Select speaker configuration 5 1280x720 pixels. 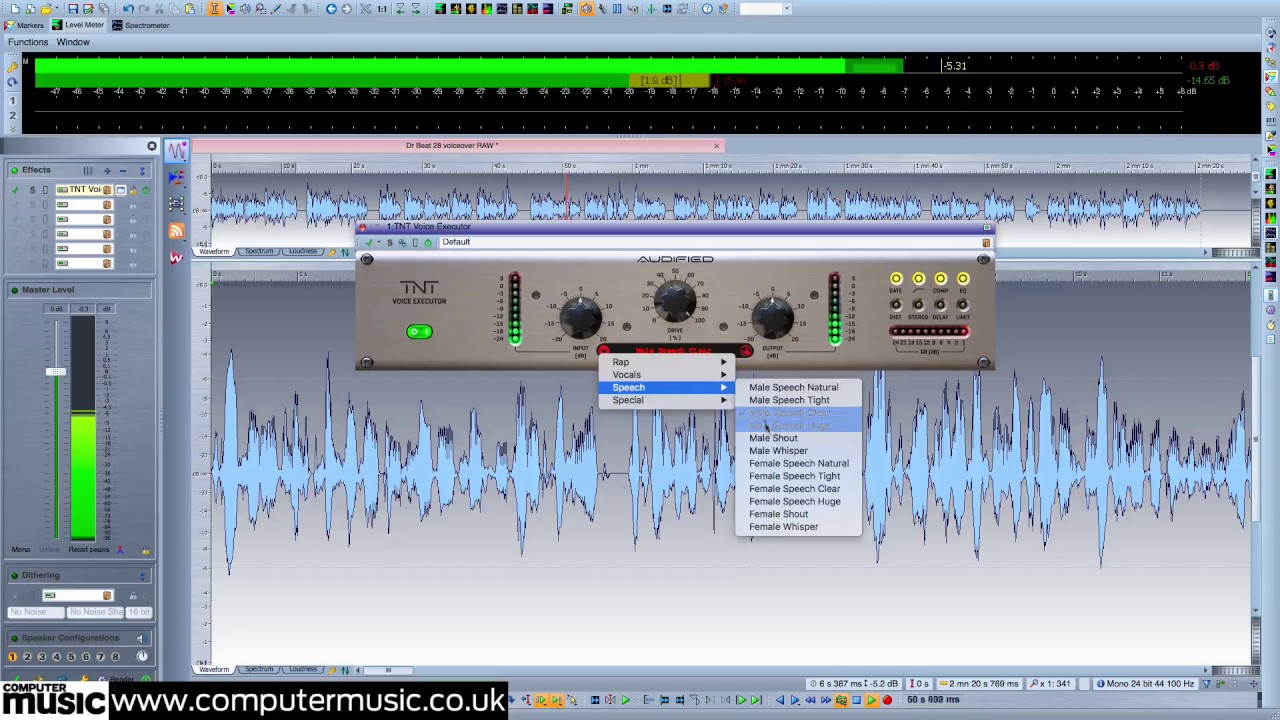(x=71, y=657)
